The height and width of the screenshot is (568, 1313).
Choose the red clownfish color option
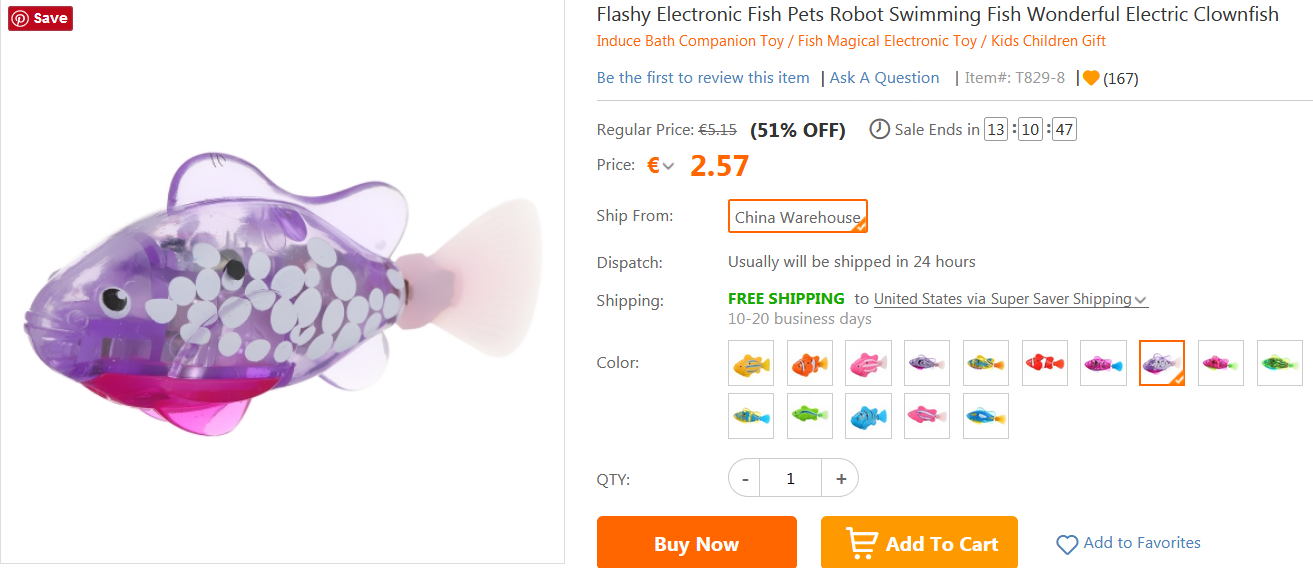(1045, 363)
